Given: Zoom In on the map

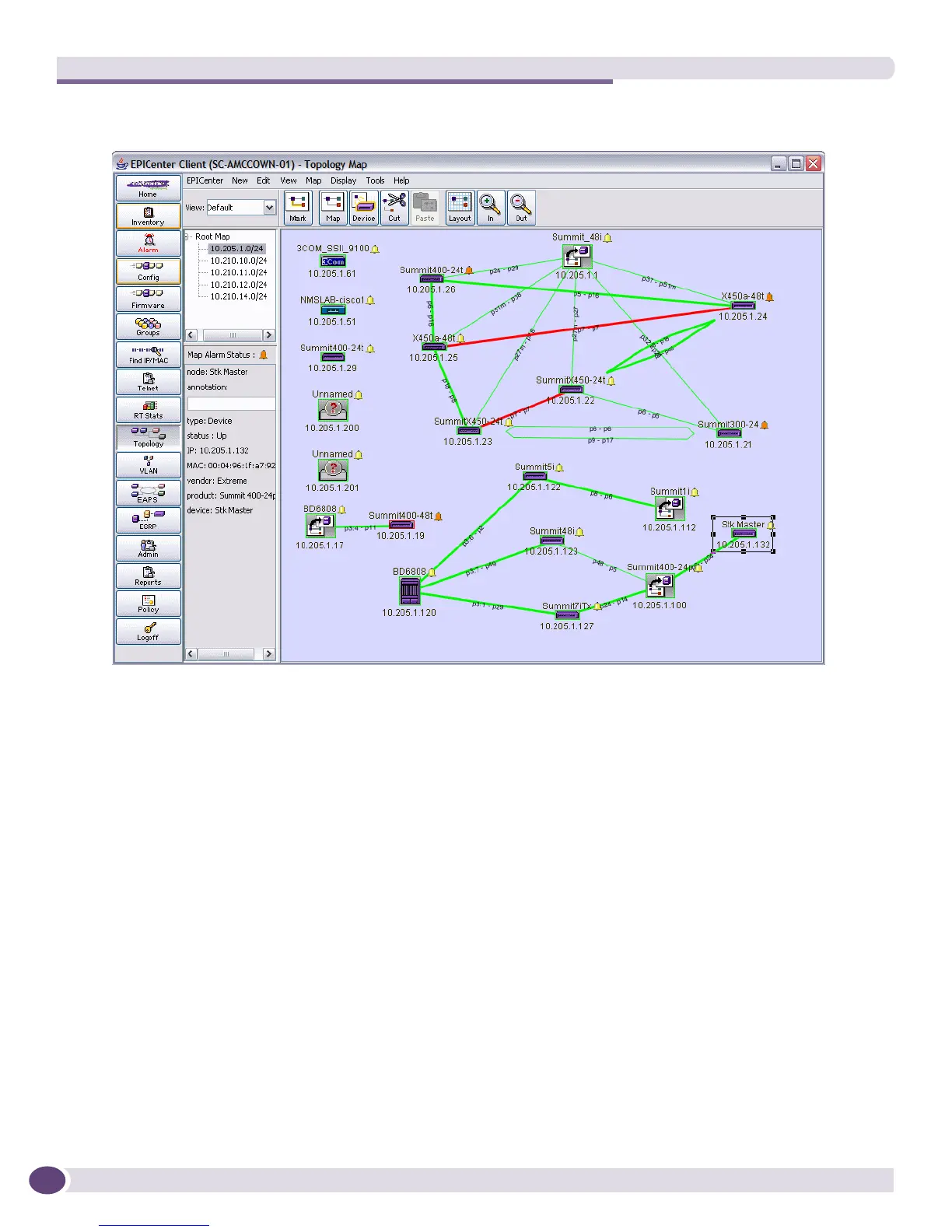Looking at the screenshot, I should tap(491, 208).
